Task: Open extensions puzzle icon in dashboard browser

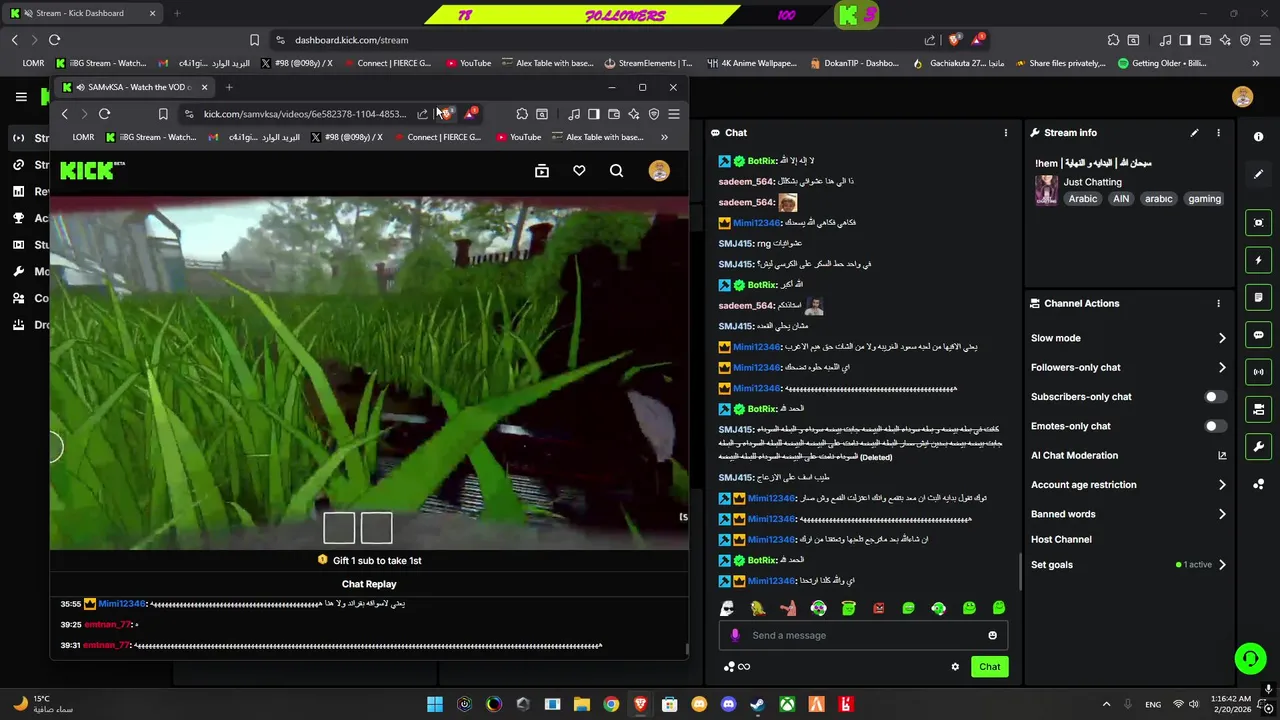Action: click(x=1113, y=40)
